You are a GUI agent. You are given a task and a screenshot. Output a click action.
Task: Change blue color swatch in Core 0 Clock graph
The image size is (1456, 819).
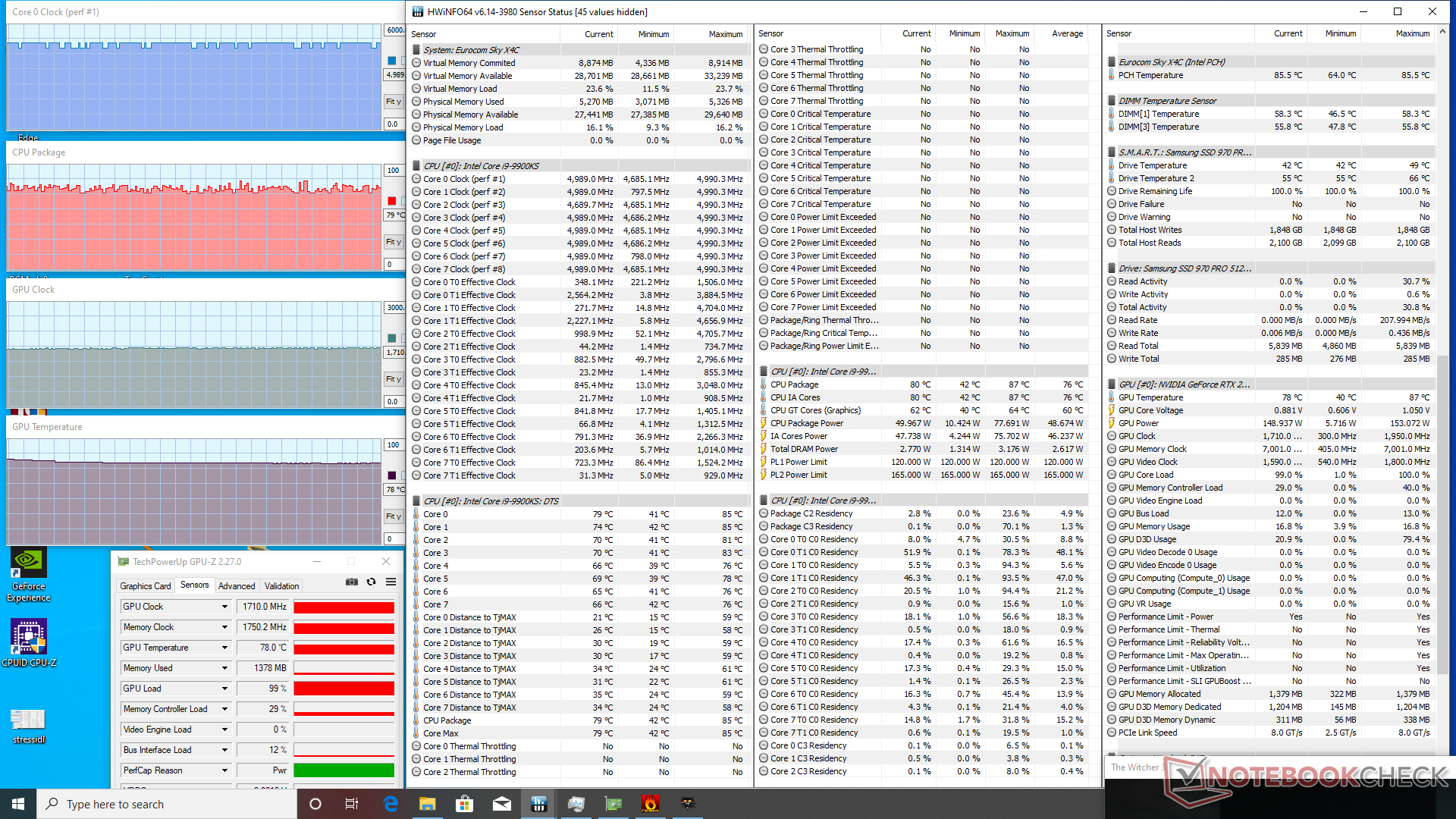coord(392,61)
